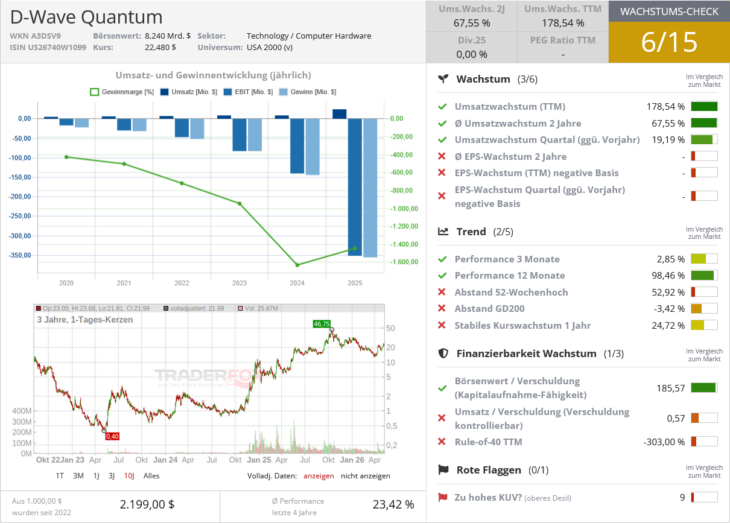Toggle Gewinn [Mio. $] legend entry
The height and width of the screenshot is (523, 730).
coord(308,92)
